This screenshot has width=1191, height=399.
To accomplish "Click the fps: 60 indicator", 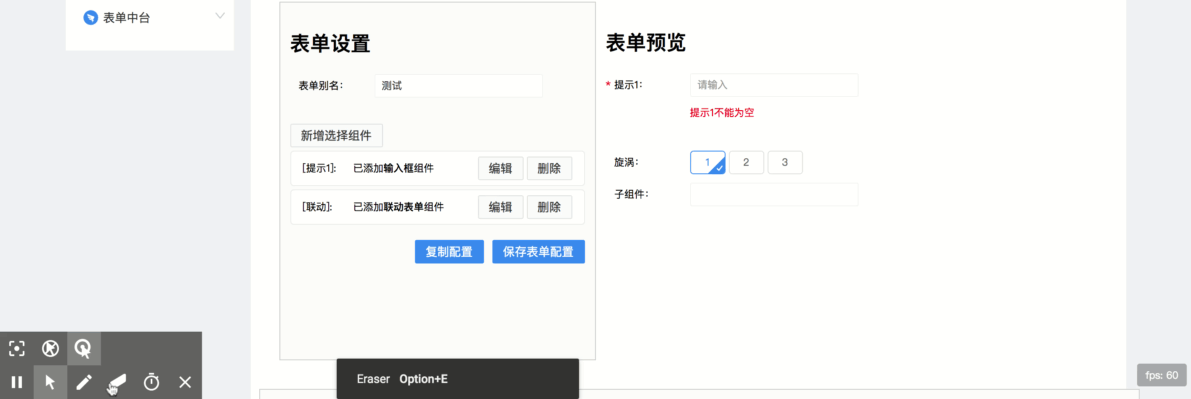I will (x=1161, y=375).
